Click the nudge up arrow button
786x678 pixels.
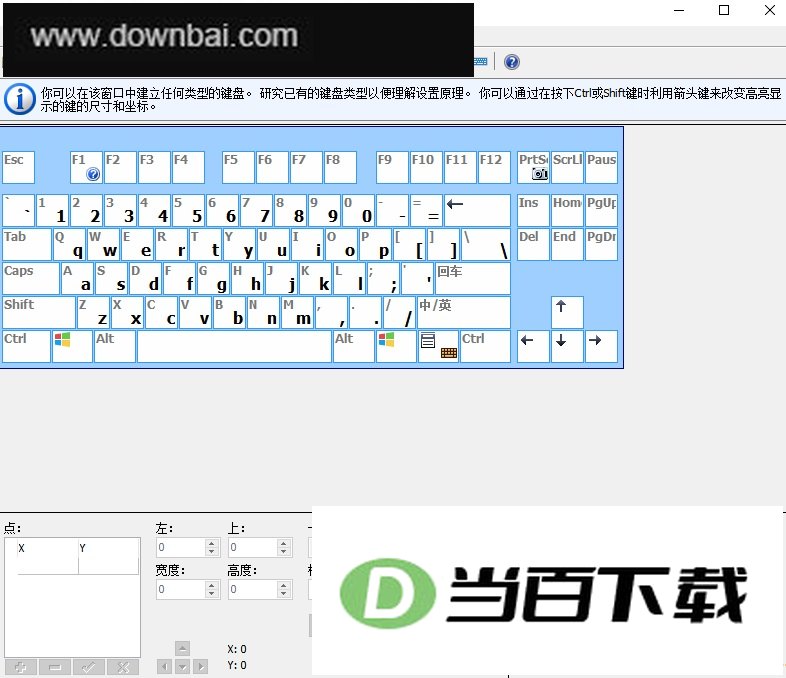pos(182,648)
